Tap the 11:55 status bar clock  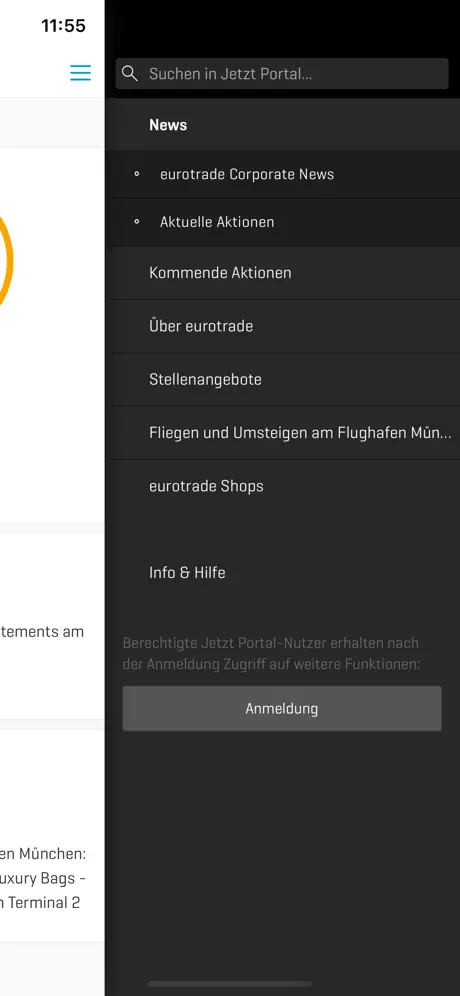[63, 25]
